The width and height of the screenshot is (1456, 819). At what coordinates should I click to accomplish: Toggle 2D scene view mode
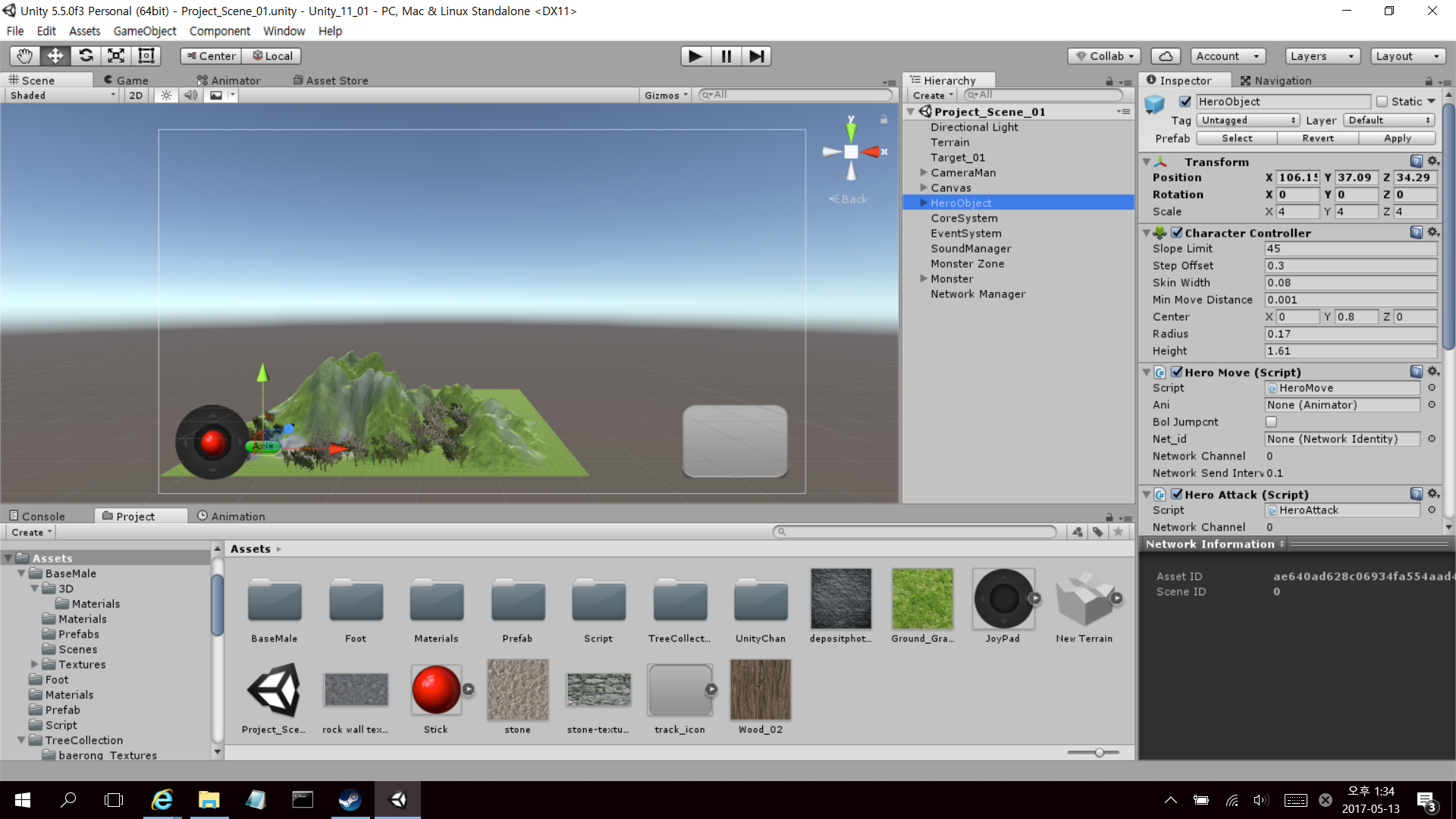tap(136, 96)
